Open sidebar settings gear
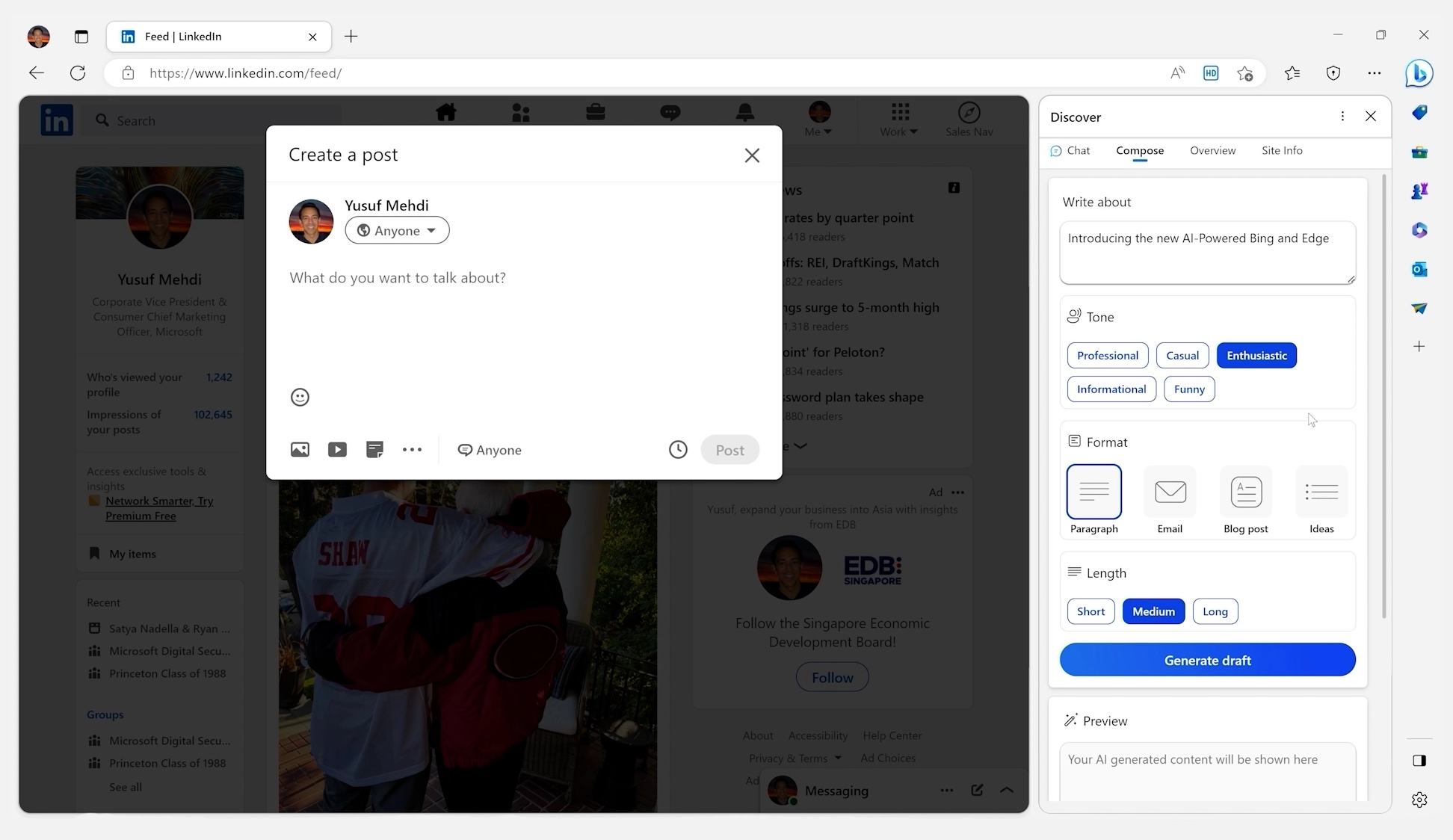This screenshot has height=840, width=1453. tap(1419, 800)
